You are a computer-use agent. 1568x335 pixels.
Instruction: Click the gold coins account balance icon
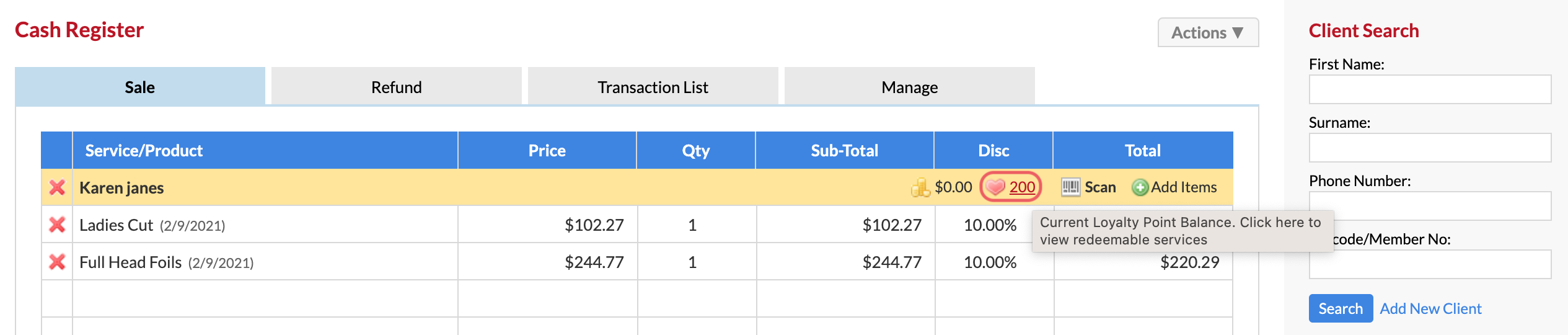tap(920, 187)
